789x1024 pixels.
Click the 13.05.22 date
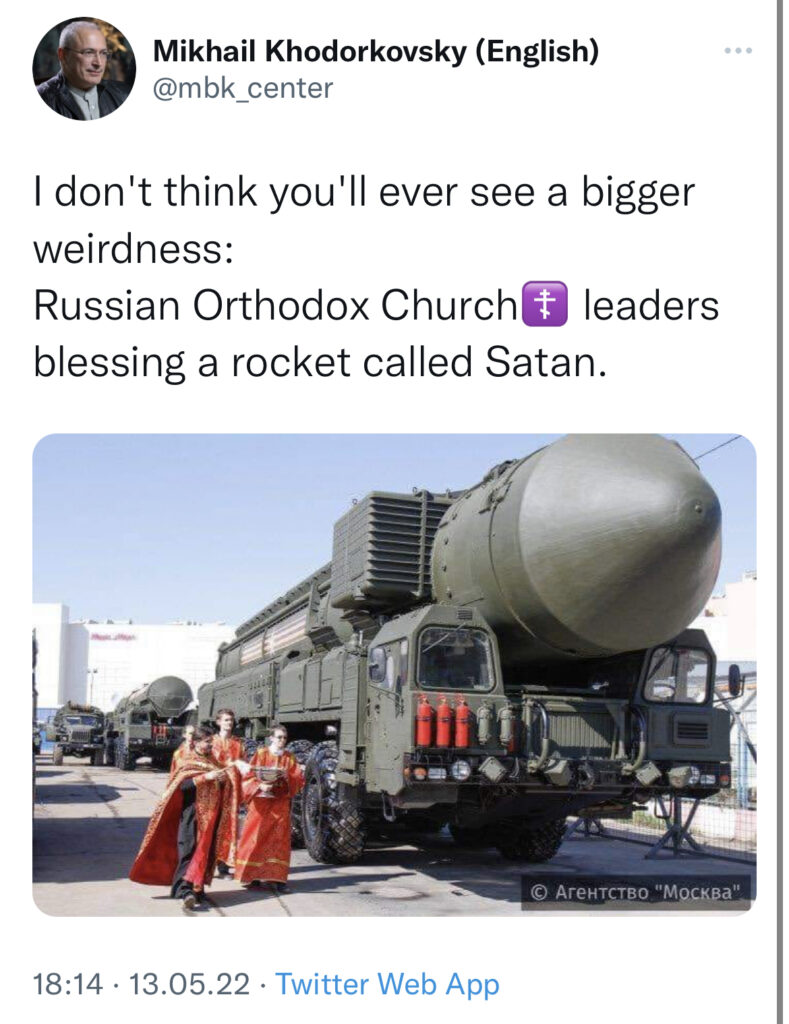point(189,984)
